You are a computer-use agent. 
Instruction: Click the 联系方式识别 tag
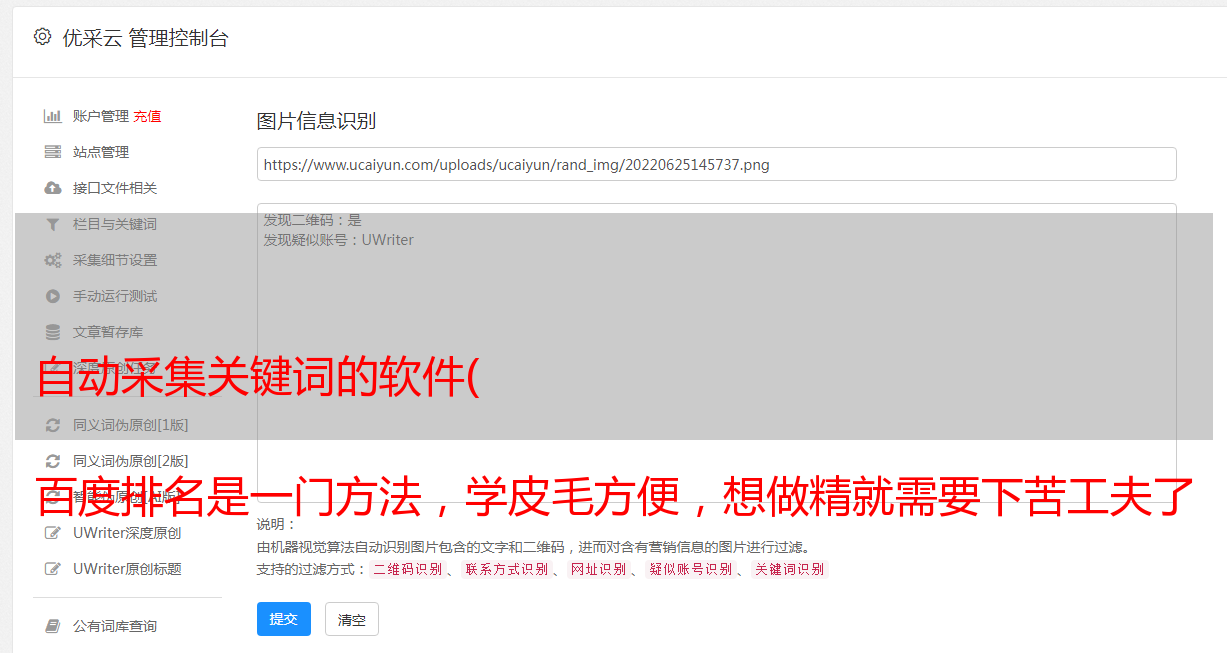[507, 569]
